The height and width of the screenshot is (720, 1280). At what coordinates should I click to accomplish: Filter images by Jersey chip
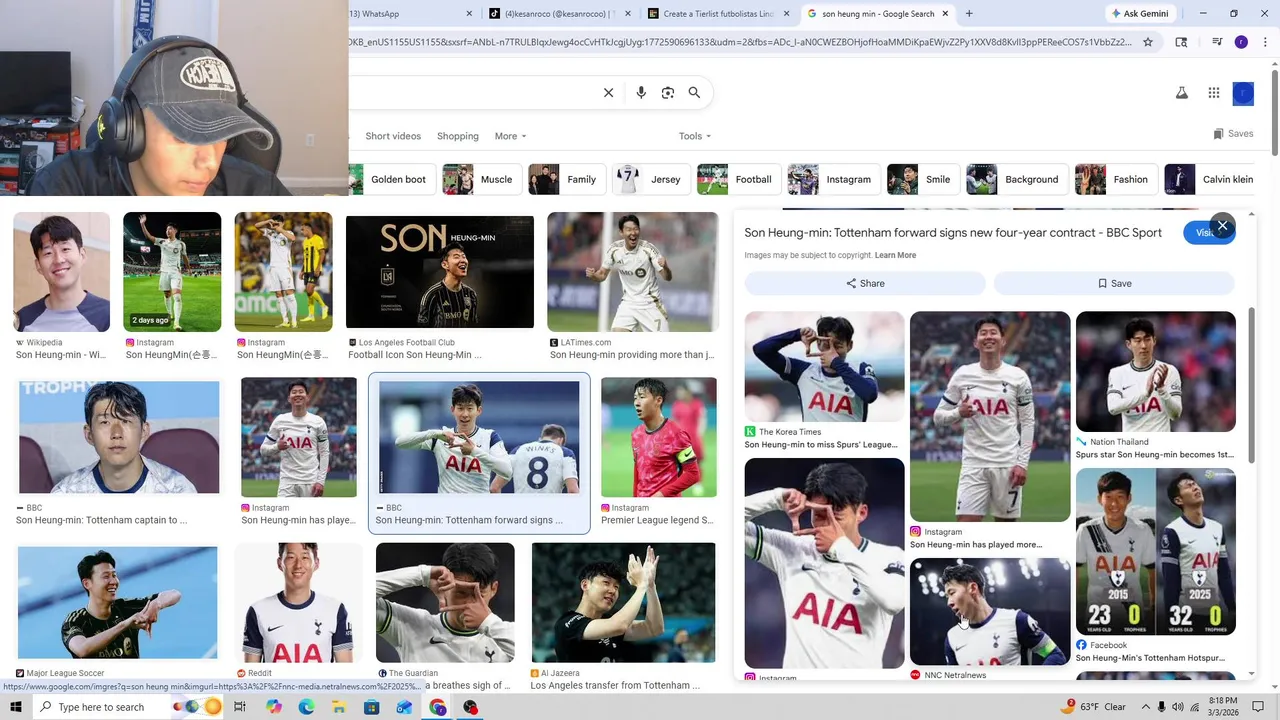[x=650, y=180]
